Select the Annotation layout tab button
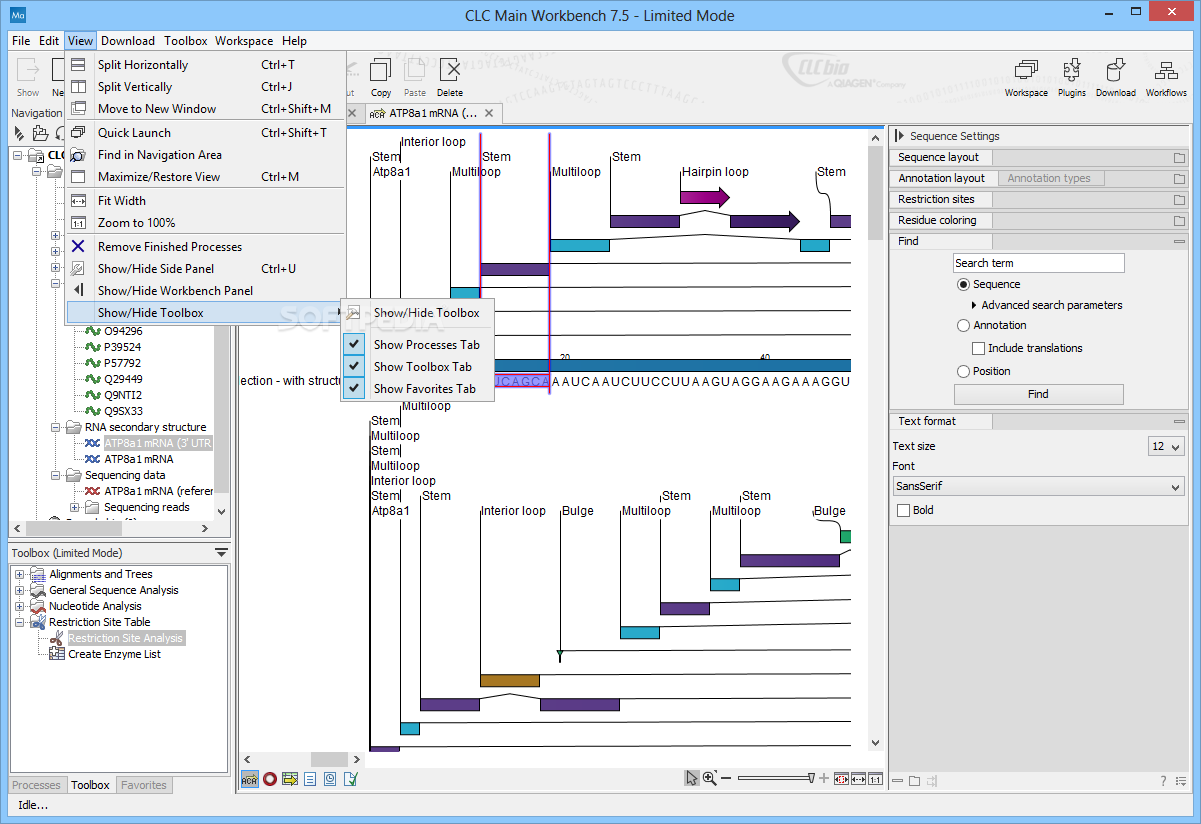This screenshot has height=824, width=1201. (x=942, y=178)
